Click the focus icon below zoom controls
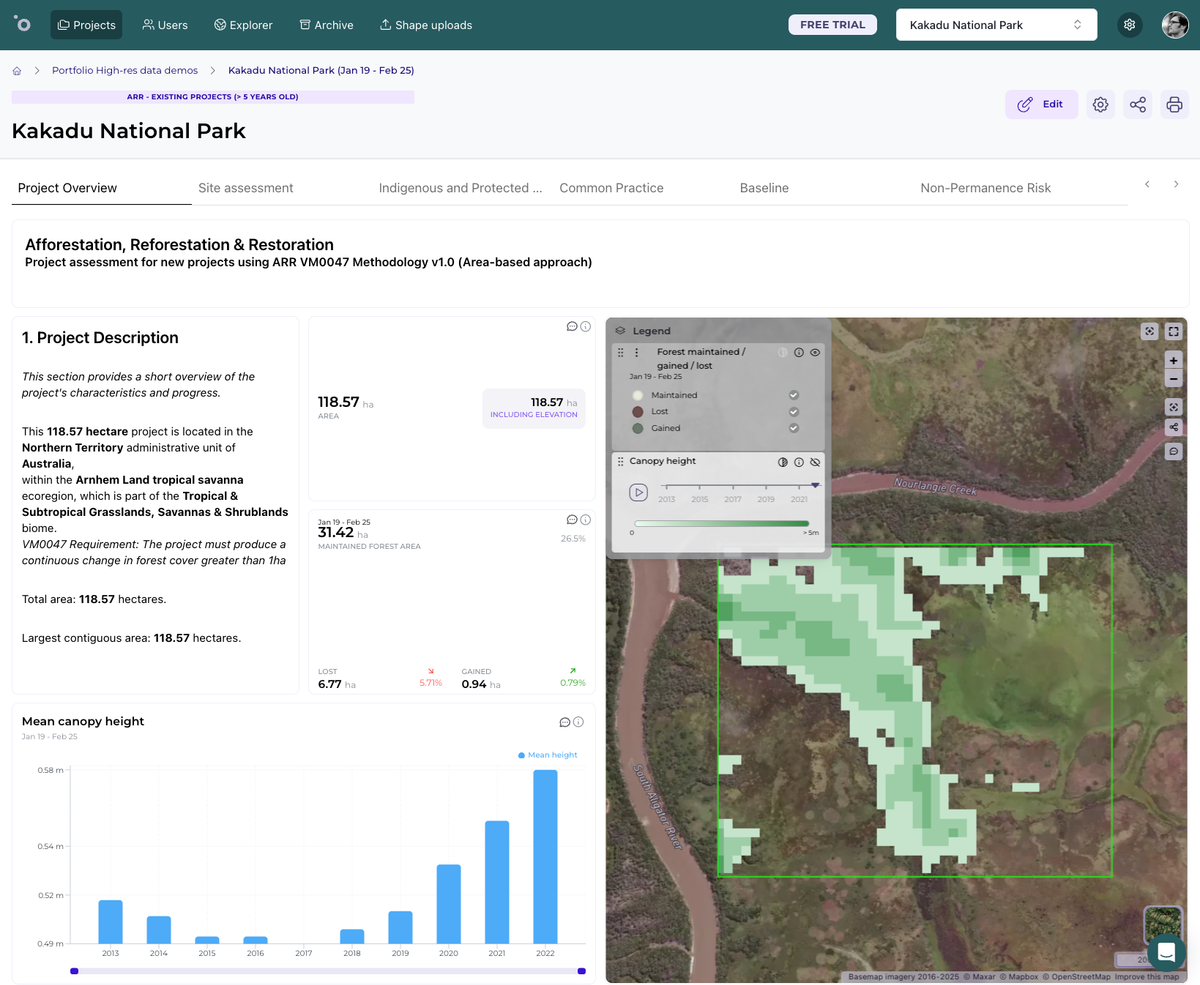This screenshot has height=985, width=1200. pyautogui.click(x=1174, y=407)
